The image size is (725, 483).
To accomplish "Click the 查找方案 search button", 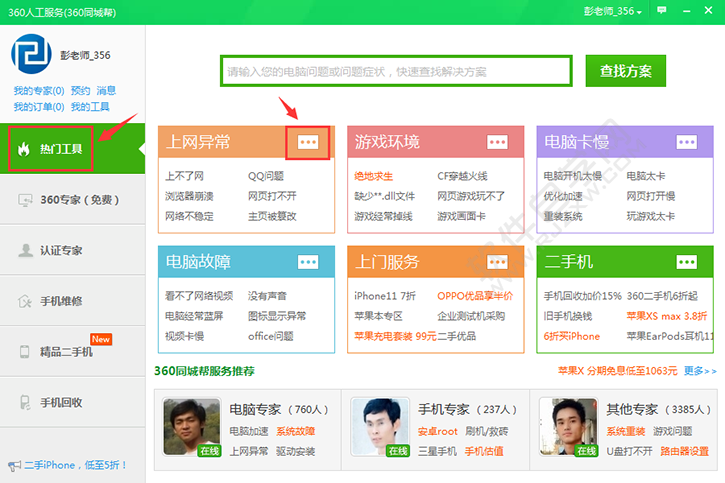I will (x=626, y=71).
